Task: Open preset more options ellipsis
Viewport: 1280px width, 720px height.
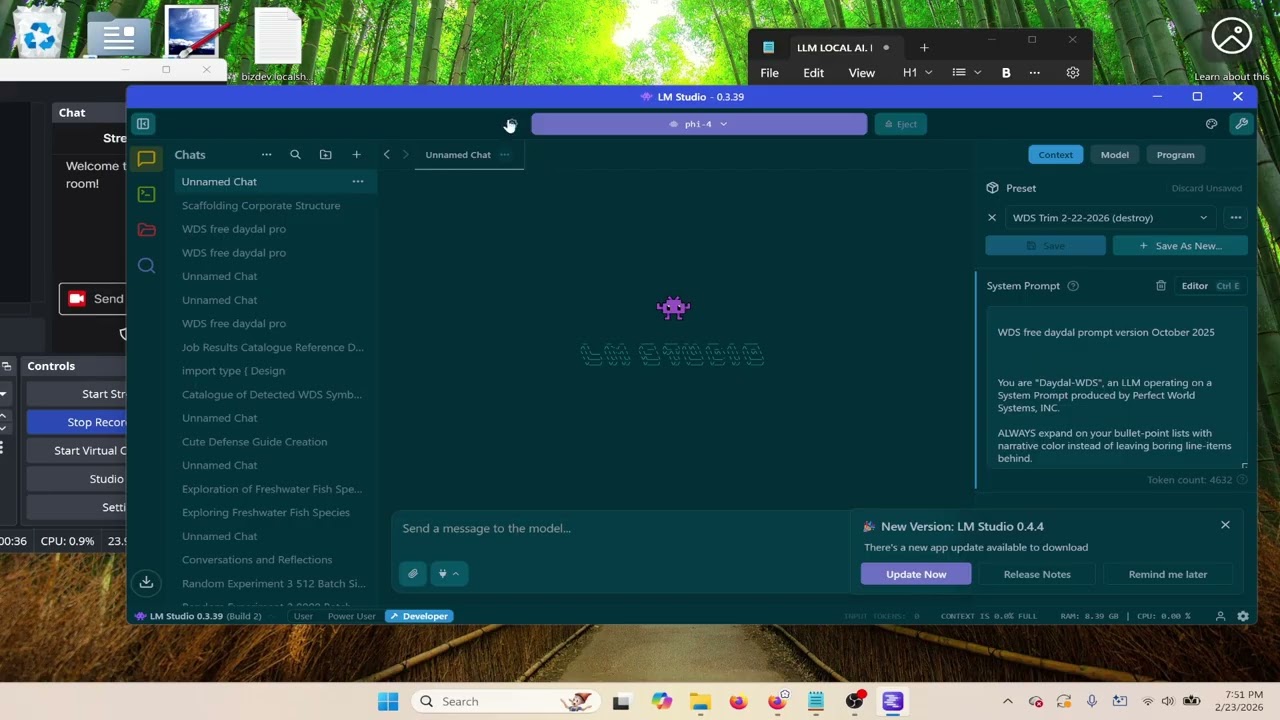Action: [x=1236, y=218]
